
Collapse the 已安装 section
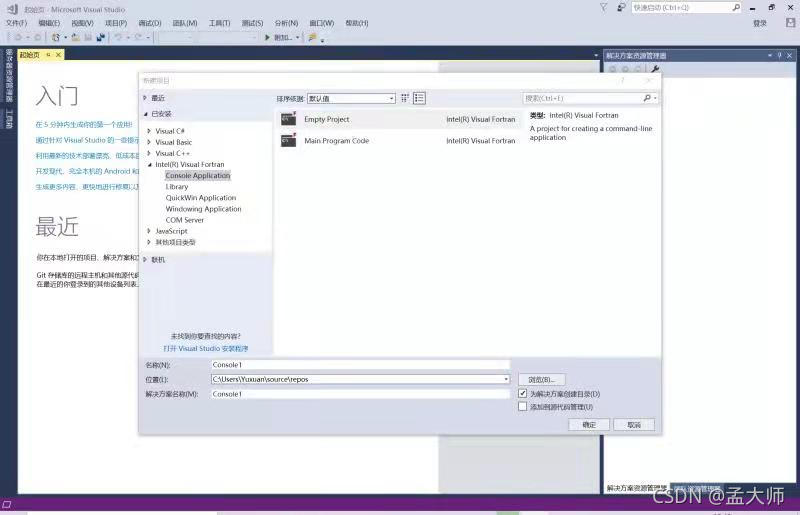pyautogui.click(x=145, y=114)
